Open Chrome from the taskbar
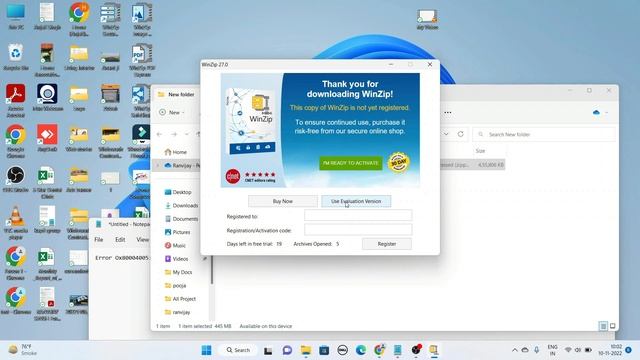The height and width of the screenshot is (360, 640). coord(379,350)
